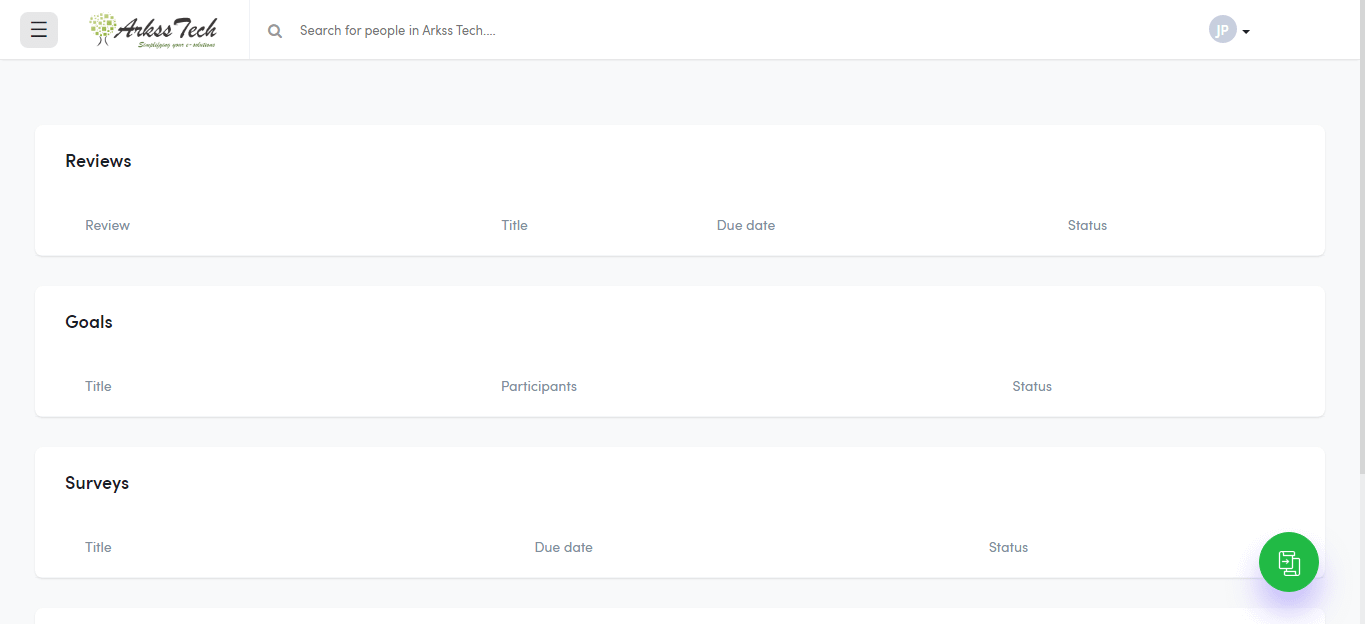Click the Status header in Surveys
Screen dimensions: 1365x624
[x=1008, y=547]
